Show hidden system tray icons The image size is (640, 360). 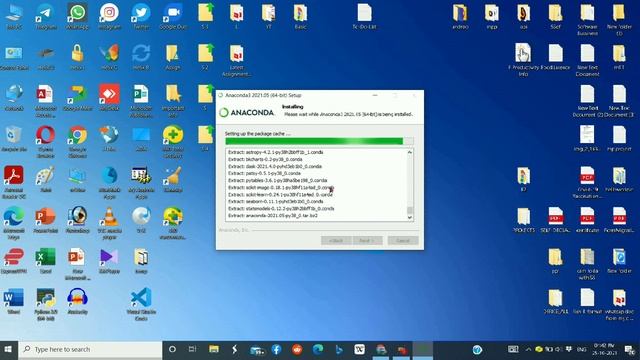coord(528,349)
